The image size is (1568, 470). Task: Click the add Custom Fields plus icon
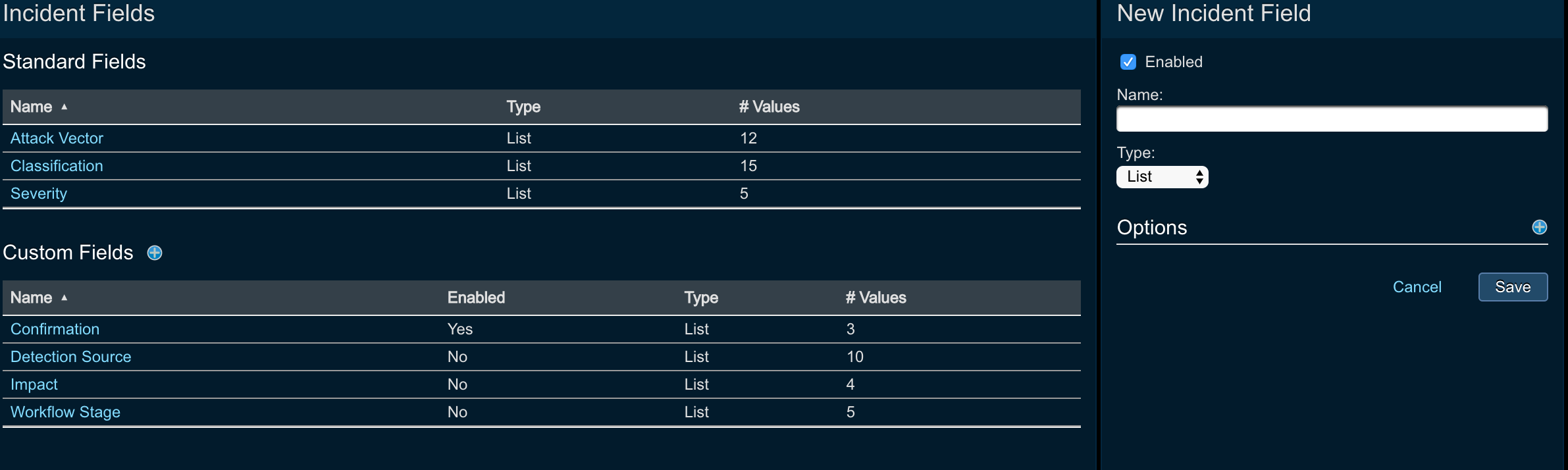tap(155, 253)
